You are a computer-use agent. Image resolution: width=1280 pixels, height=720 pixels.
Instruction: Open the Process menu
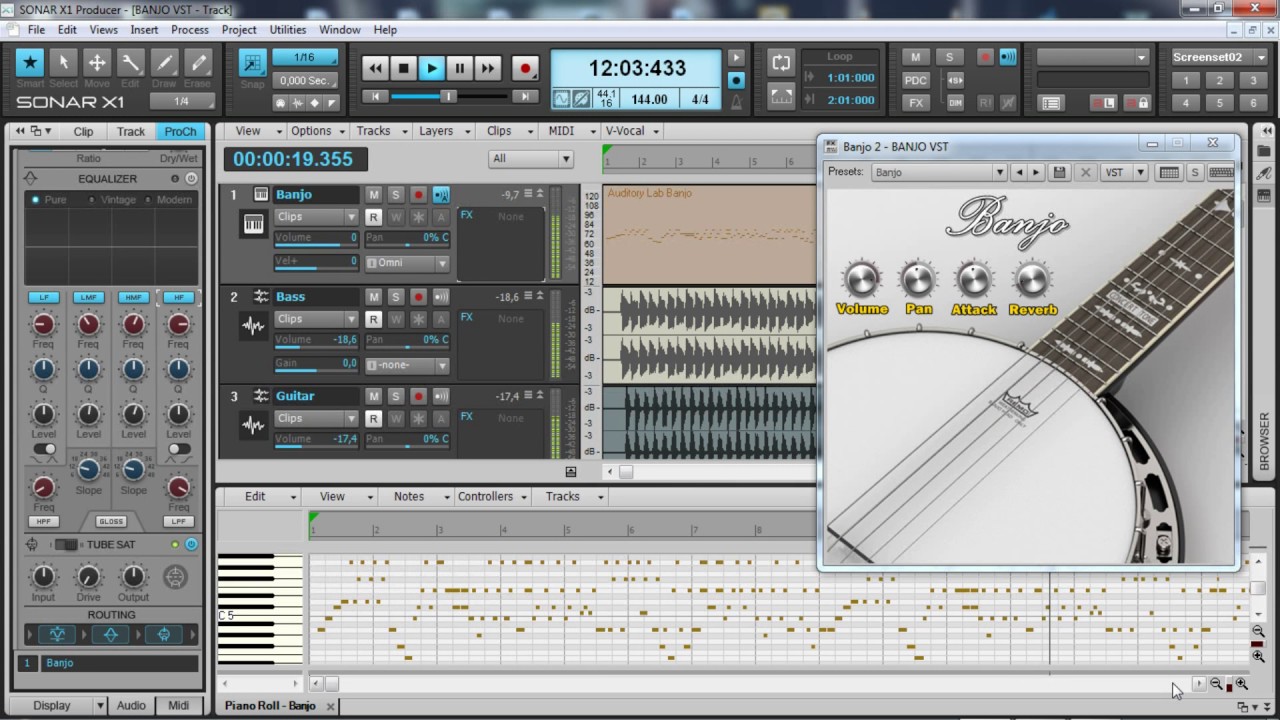(x=190, y=30)
